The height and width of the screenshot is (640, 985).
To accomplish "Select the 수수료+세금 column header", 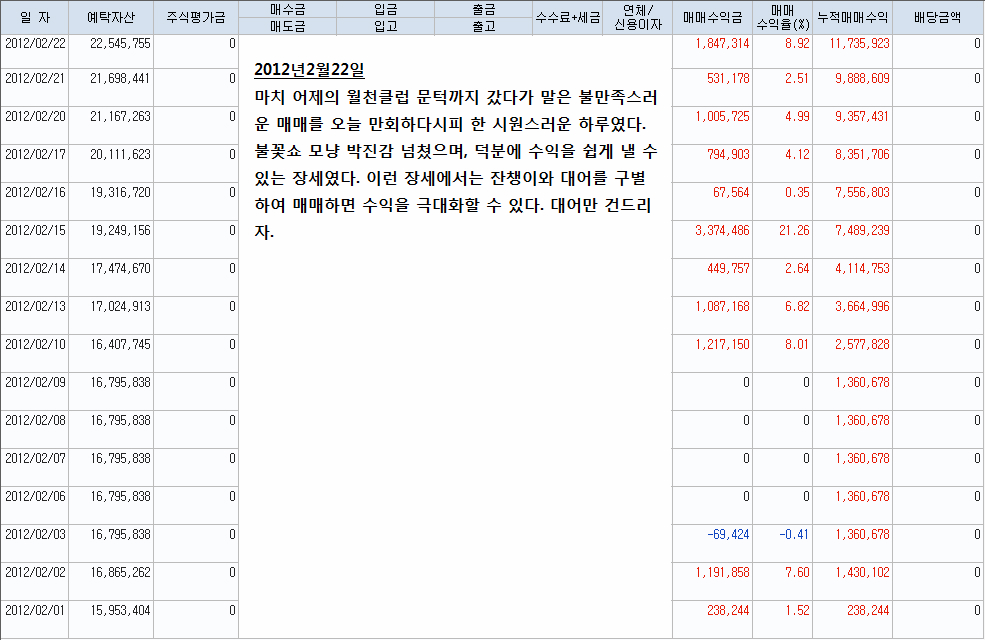I will click(567, 18).
